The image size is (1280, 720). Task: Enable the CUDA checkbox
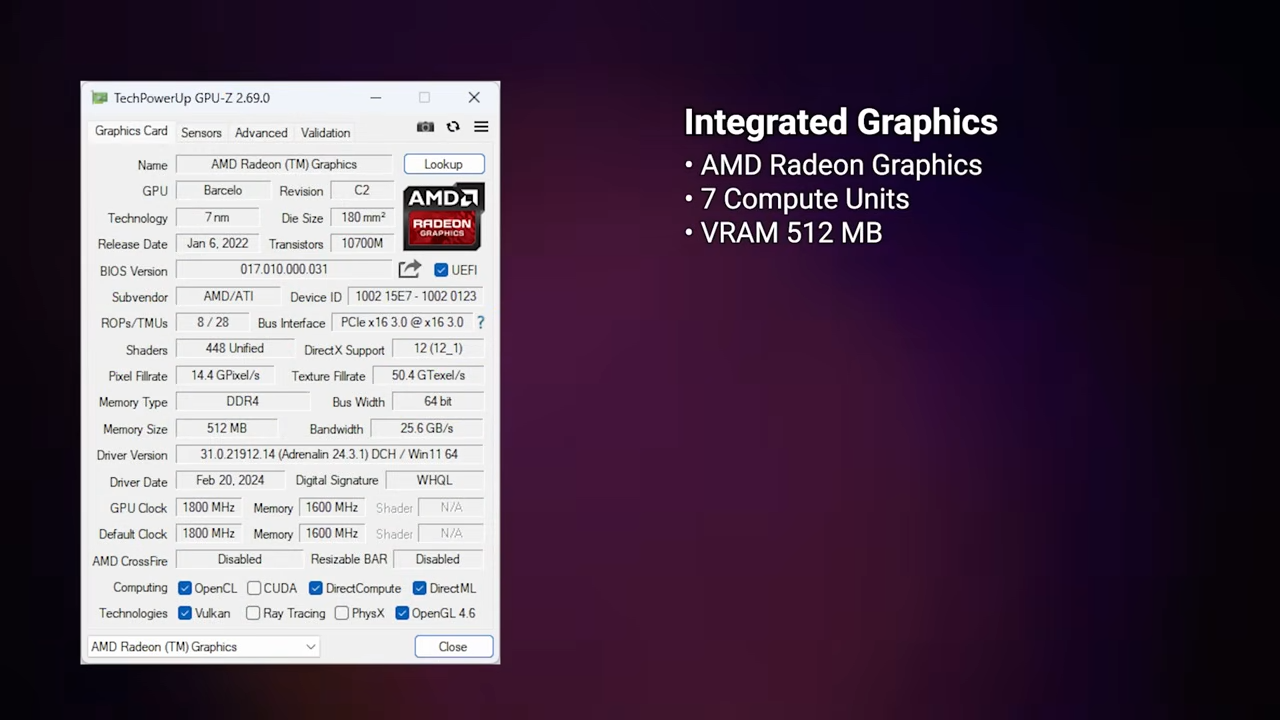tap(254, 588)
